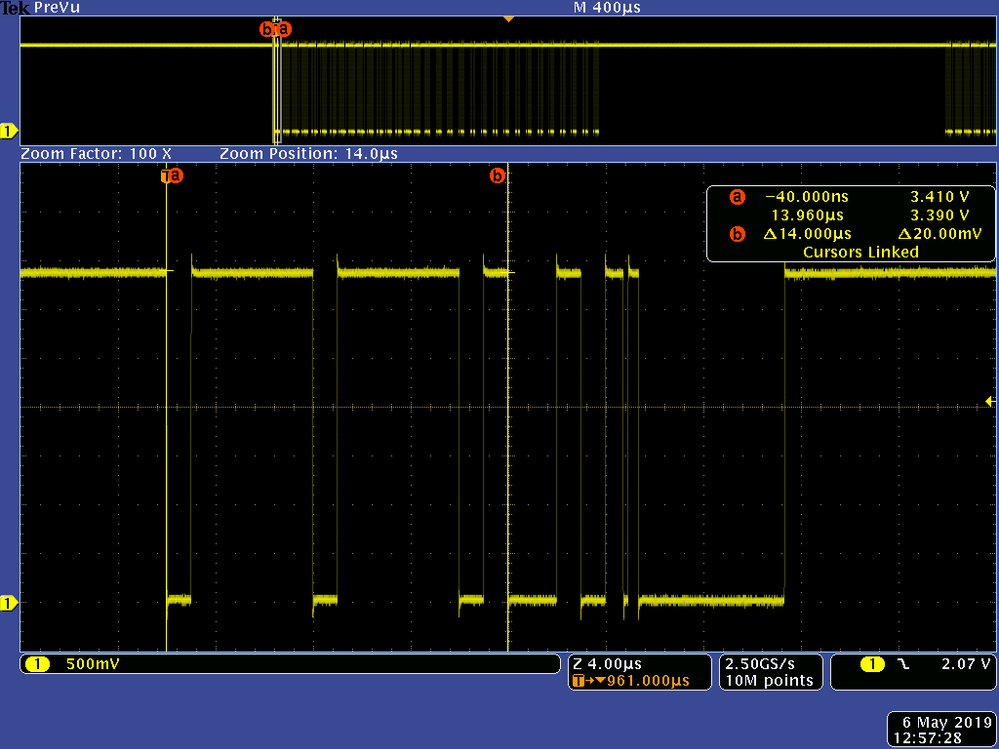Select the orange trigger position marker in overview
Screen dimensions: 999x749
pos(508,20)
